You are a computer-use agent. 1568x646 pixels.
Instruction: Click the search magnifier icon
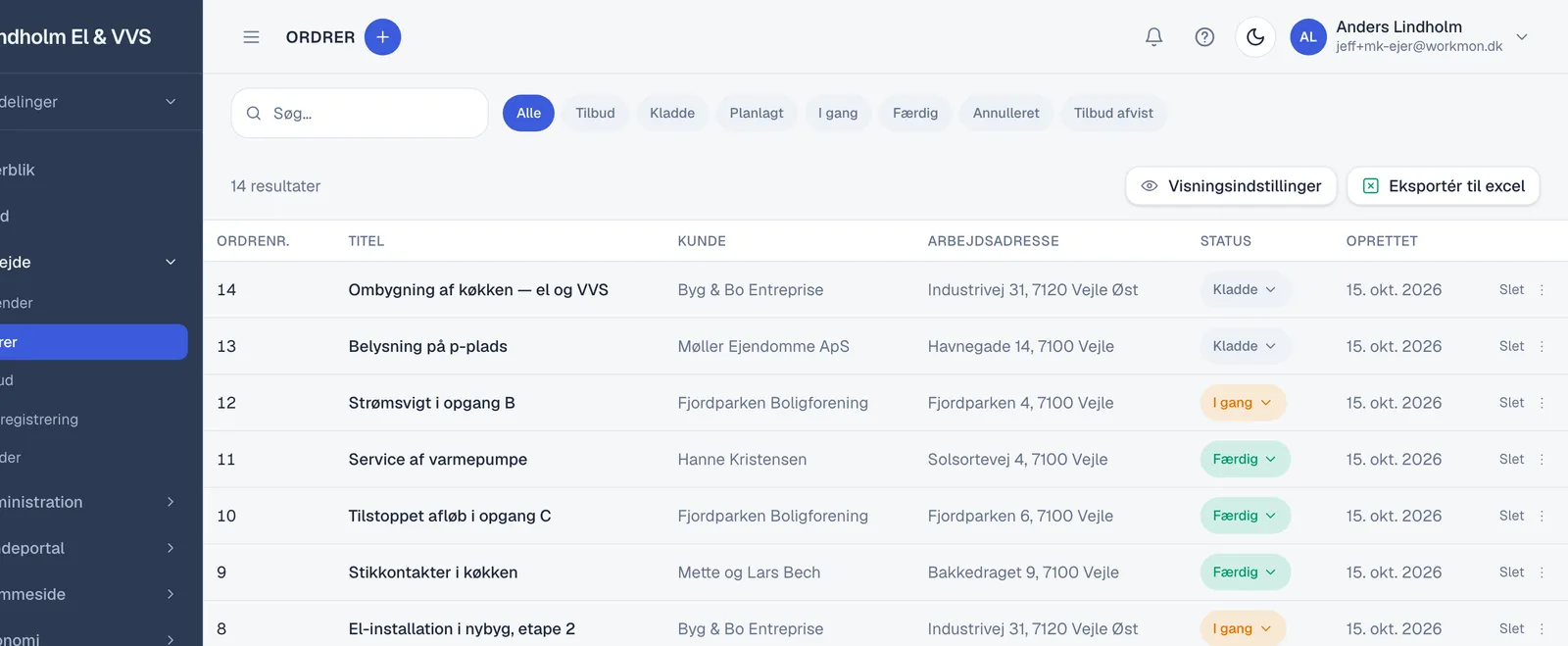254,114
